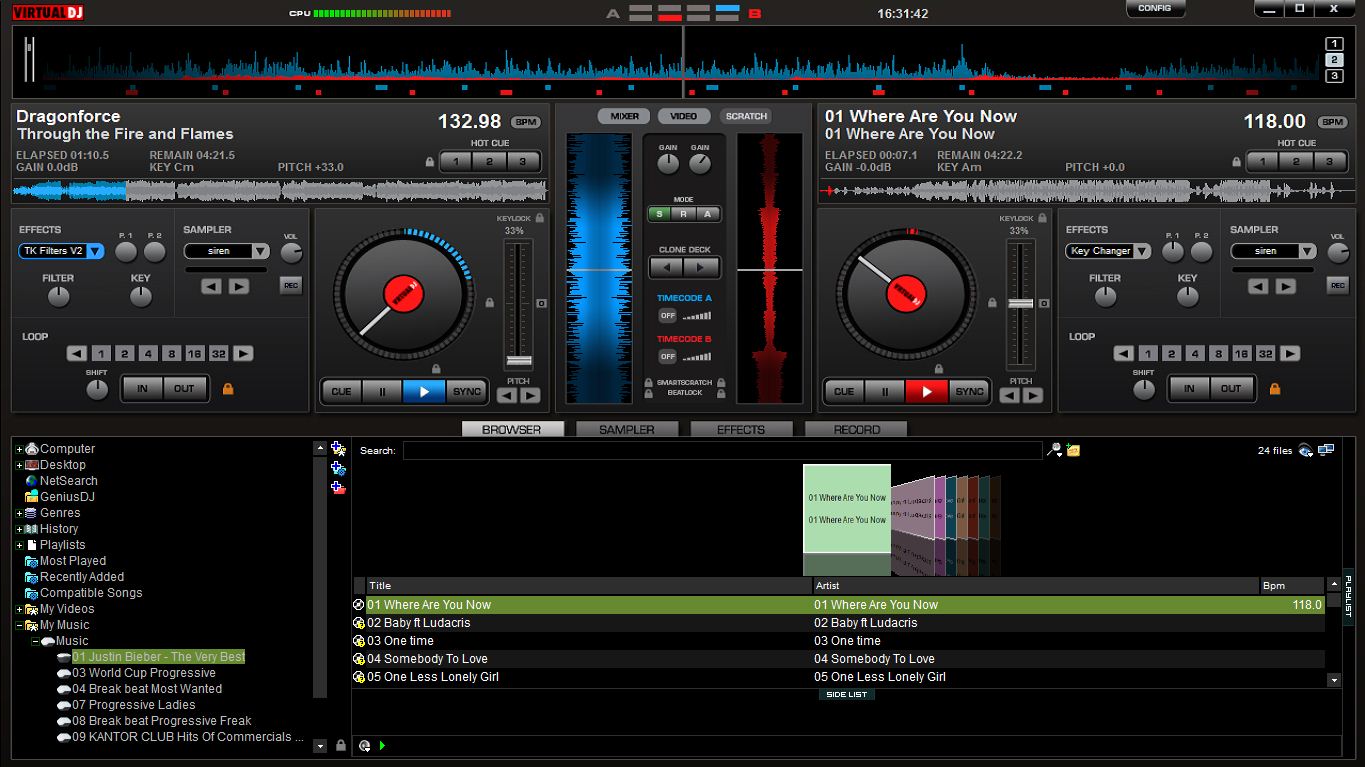This screenshot has width=1365, height=767.
Task: Click SIDE LIST button below track list
Action: (846, 695)
